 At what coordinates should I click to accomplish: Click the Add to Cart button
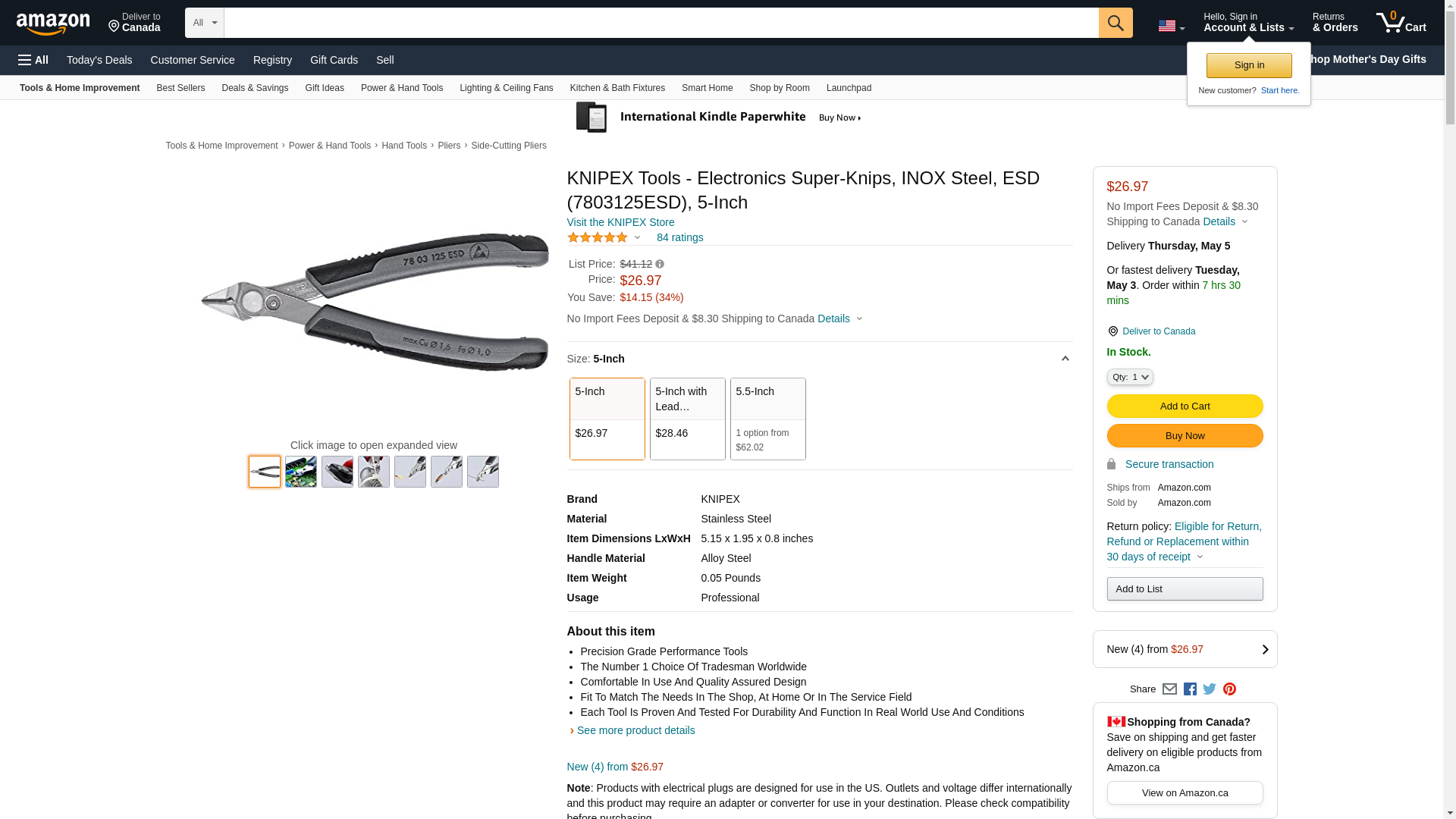(x=1185, y=406)
